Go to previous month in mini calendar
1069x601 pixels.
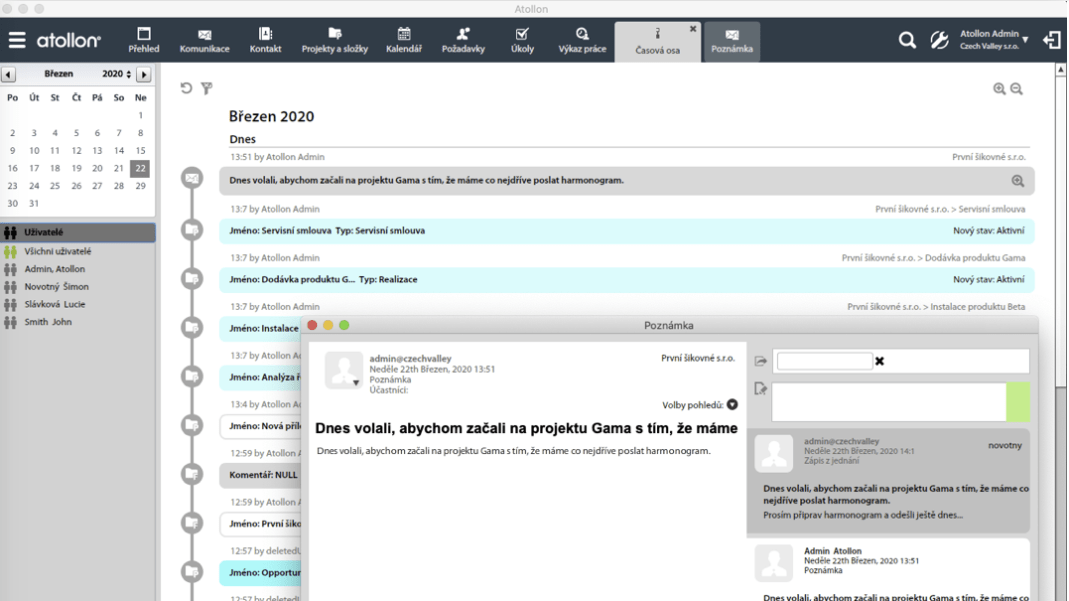point(8,74)
